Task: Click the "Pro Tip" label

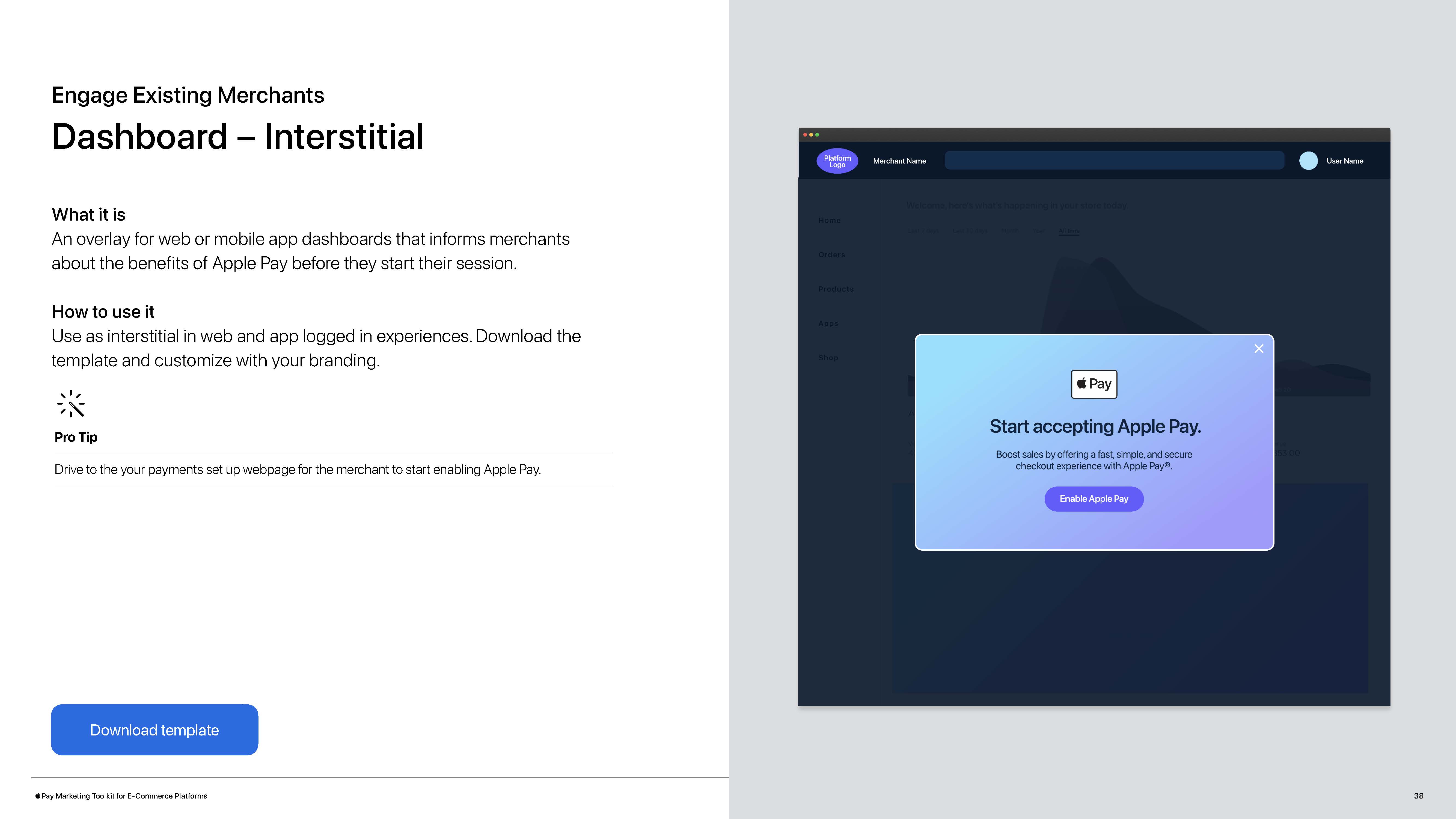Action: point(76,437)
